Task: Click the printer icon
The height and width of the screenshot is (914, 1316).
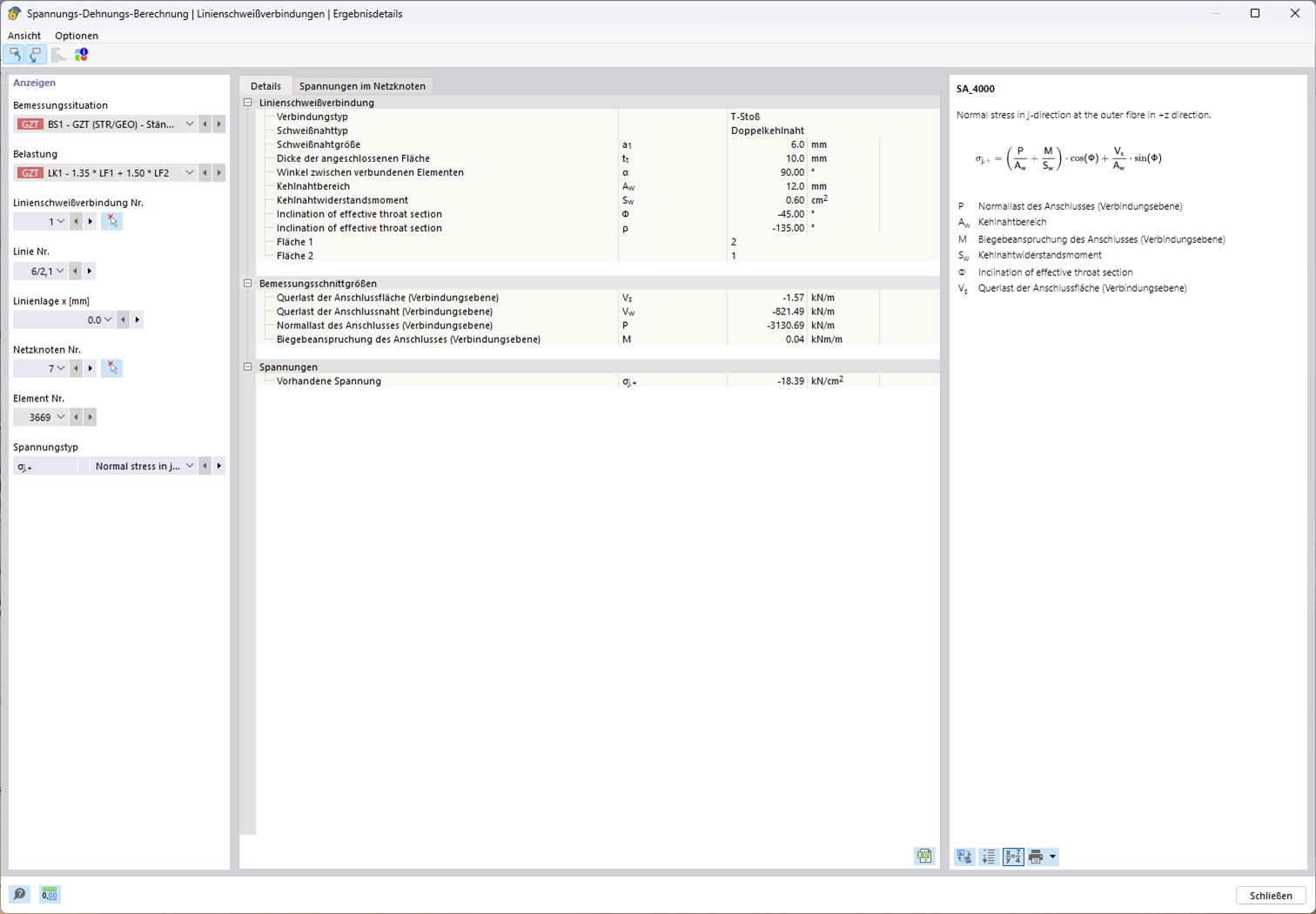Action: coord(1036,857)
